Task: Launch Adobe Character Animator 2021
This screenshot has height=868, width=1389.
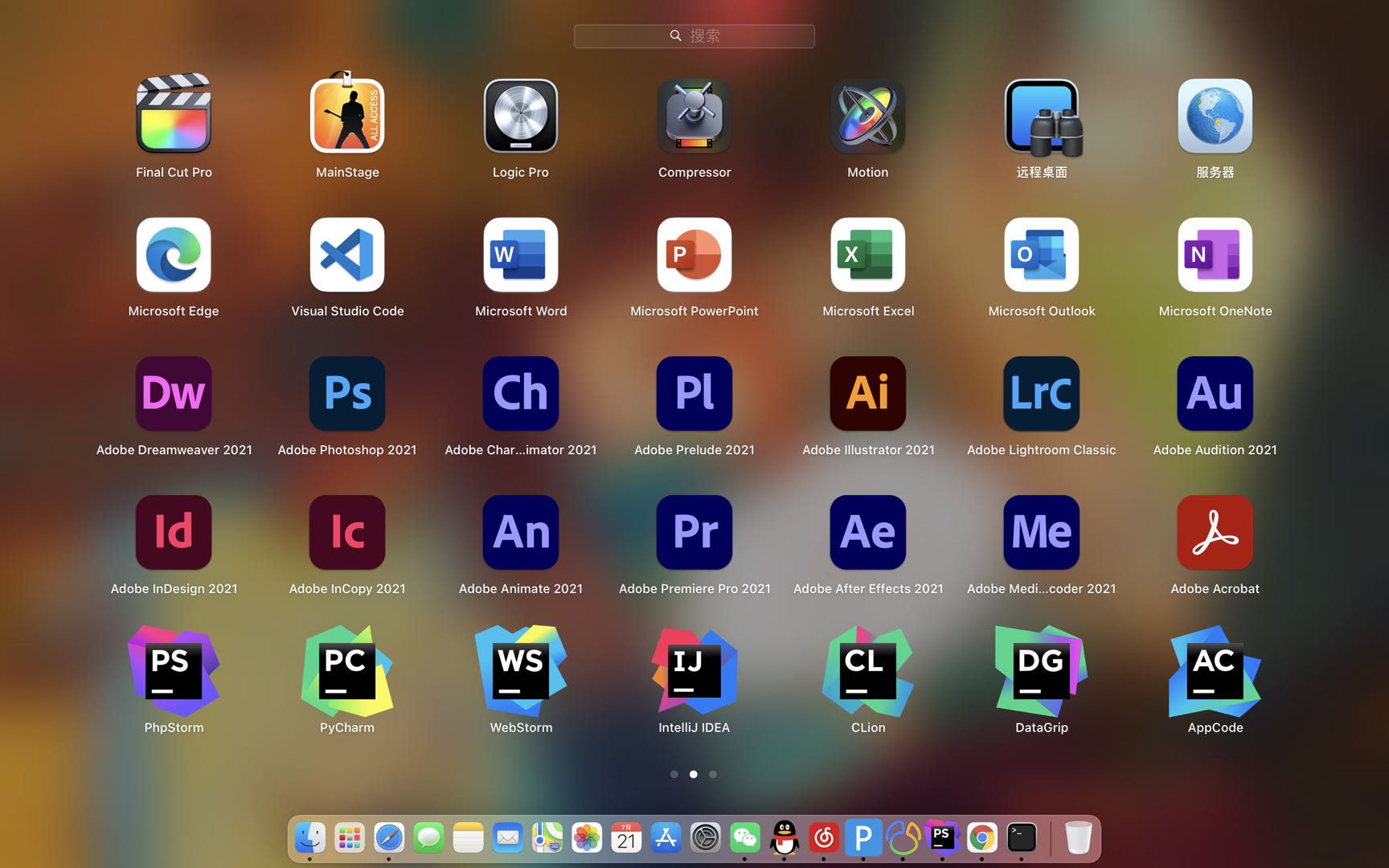Action: [521, 393]
